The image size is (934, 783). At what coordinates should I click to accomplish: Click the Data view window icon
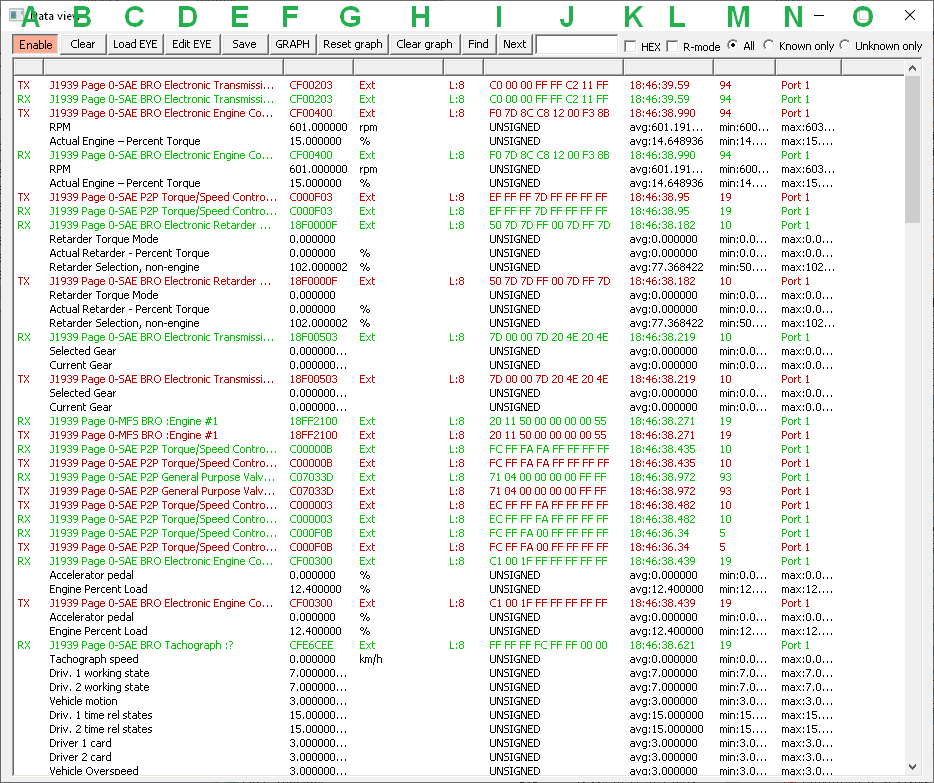[x=16, y=15]
